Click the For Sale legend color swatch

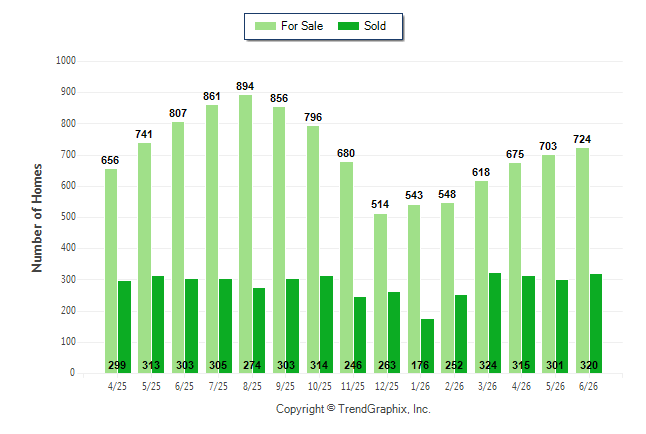click(x=265, y=26)
